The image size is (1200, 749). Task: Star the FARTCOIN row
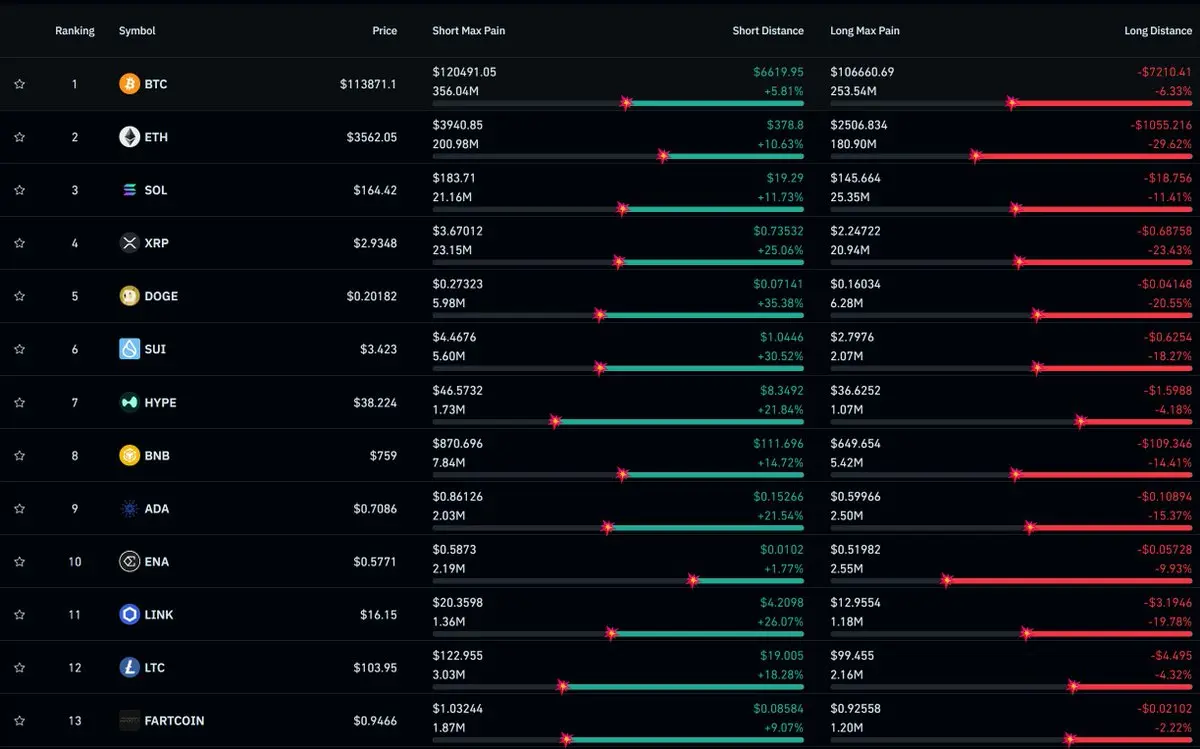coord(19,720)
